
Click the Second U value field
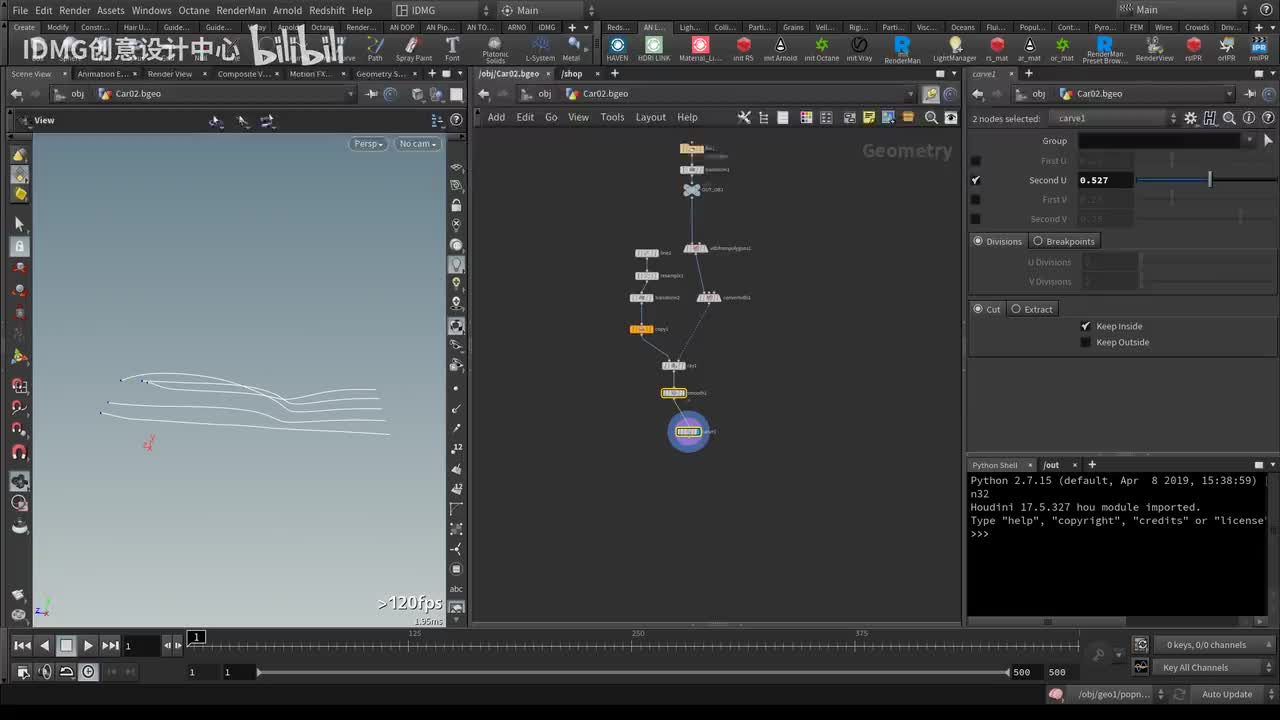coord(1105,180)
